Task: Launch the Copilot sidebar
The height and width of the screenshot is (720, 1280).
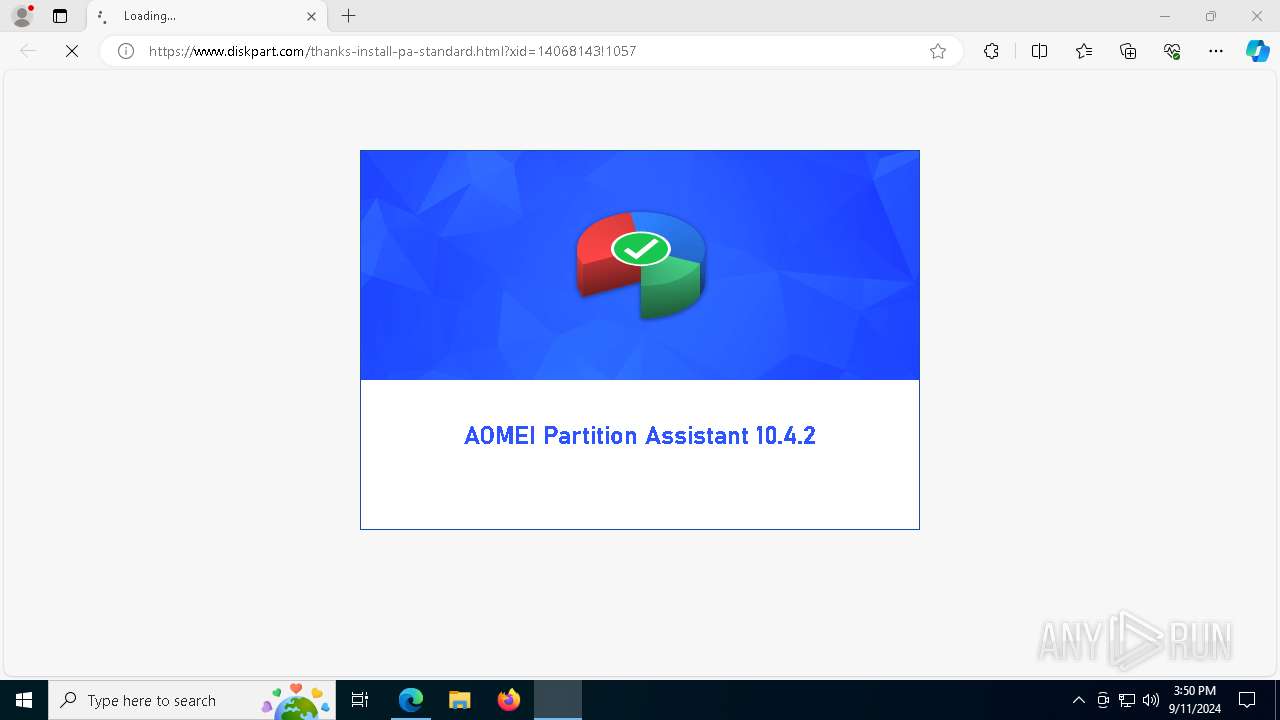Action: 1258,51
